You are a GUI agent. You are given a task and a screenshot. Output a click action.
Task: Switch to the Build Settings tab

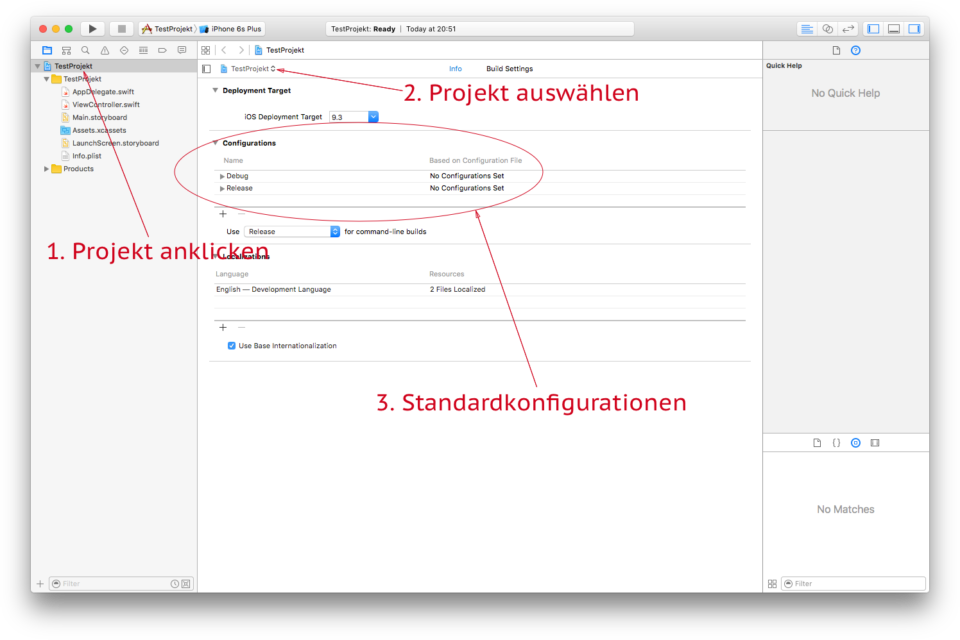(x=509, y=69)
